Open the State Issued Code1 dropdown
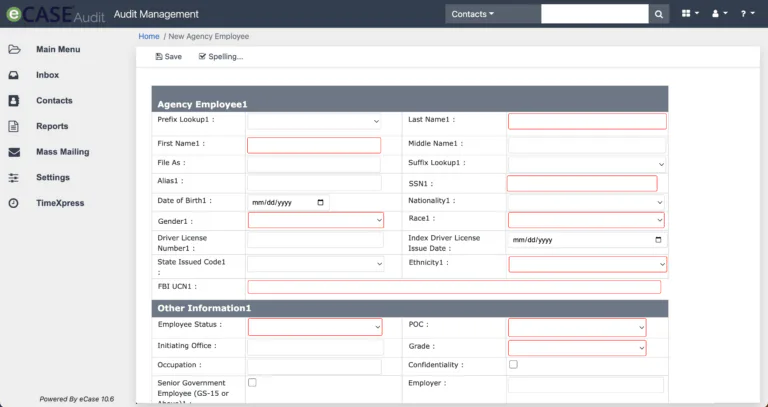Screen dimensions: 768x407 coord(315,264)
